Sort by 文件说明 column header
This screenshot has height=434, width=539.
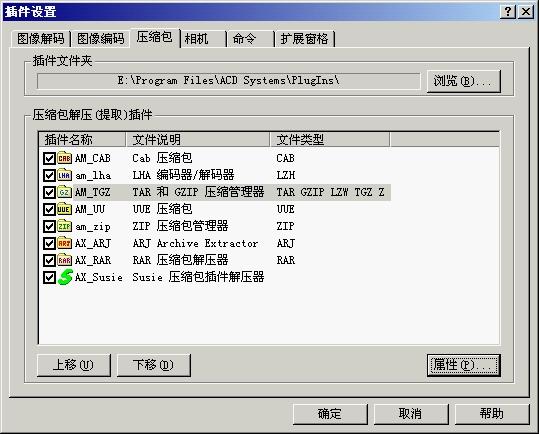tap(198, 140)
